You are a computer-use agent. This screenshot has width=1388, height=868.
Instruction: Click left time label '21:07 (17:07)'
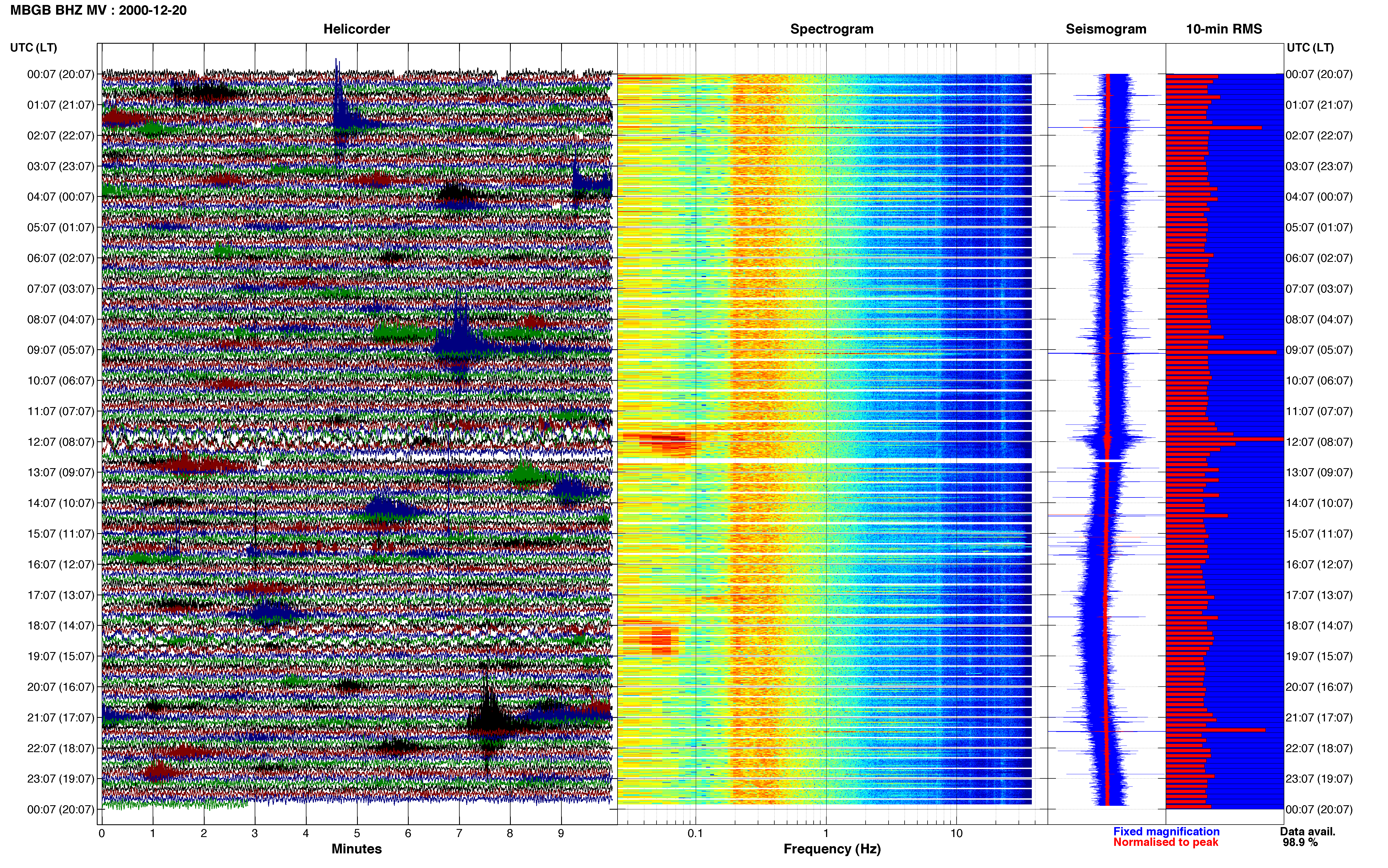61,717
